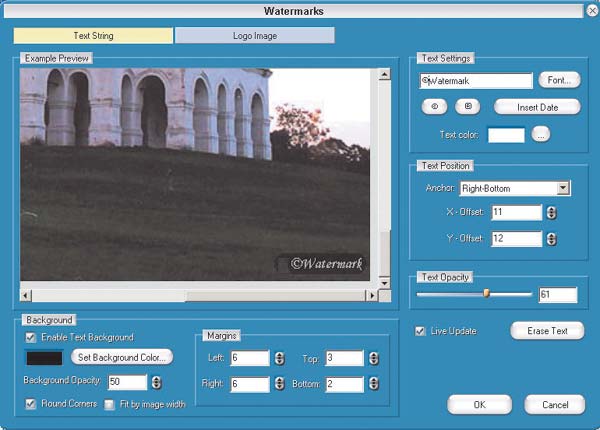Click the X-Offset spinner arrows

pos(551,213)
